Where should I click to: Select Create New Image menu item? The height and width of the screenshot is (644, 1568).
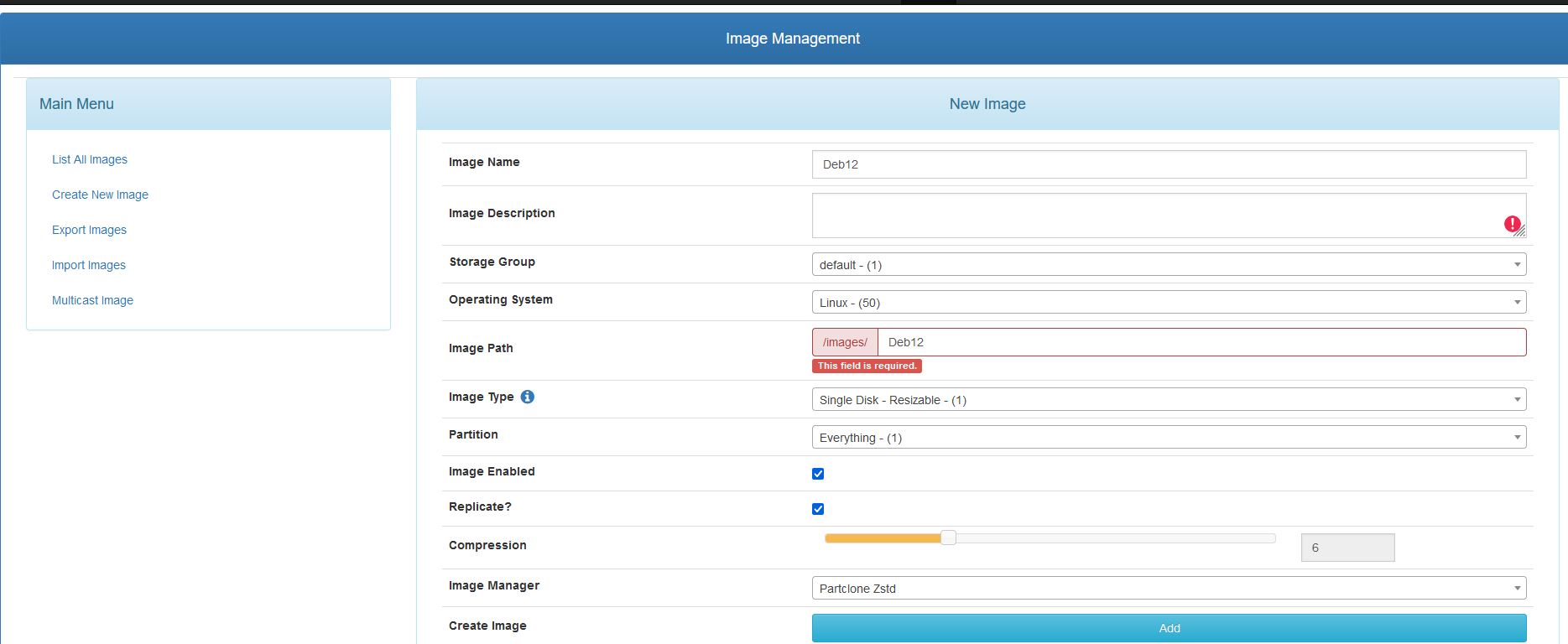click(x=100, y=195)
